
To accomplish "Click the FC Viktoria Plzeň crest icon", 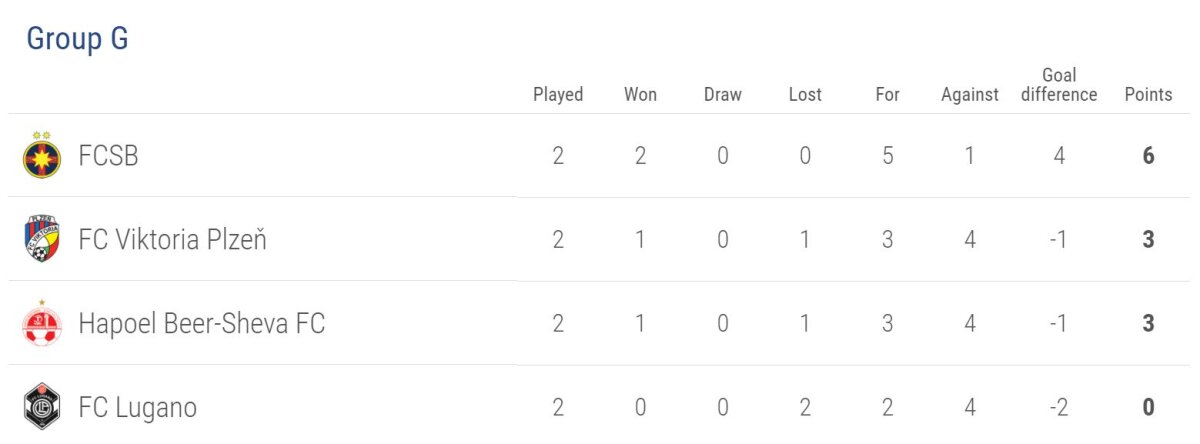I will [42, 239].
